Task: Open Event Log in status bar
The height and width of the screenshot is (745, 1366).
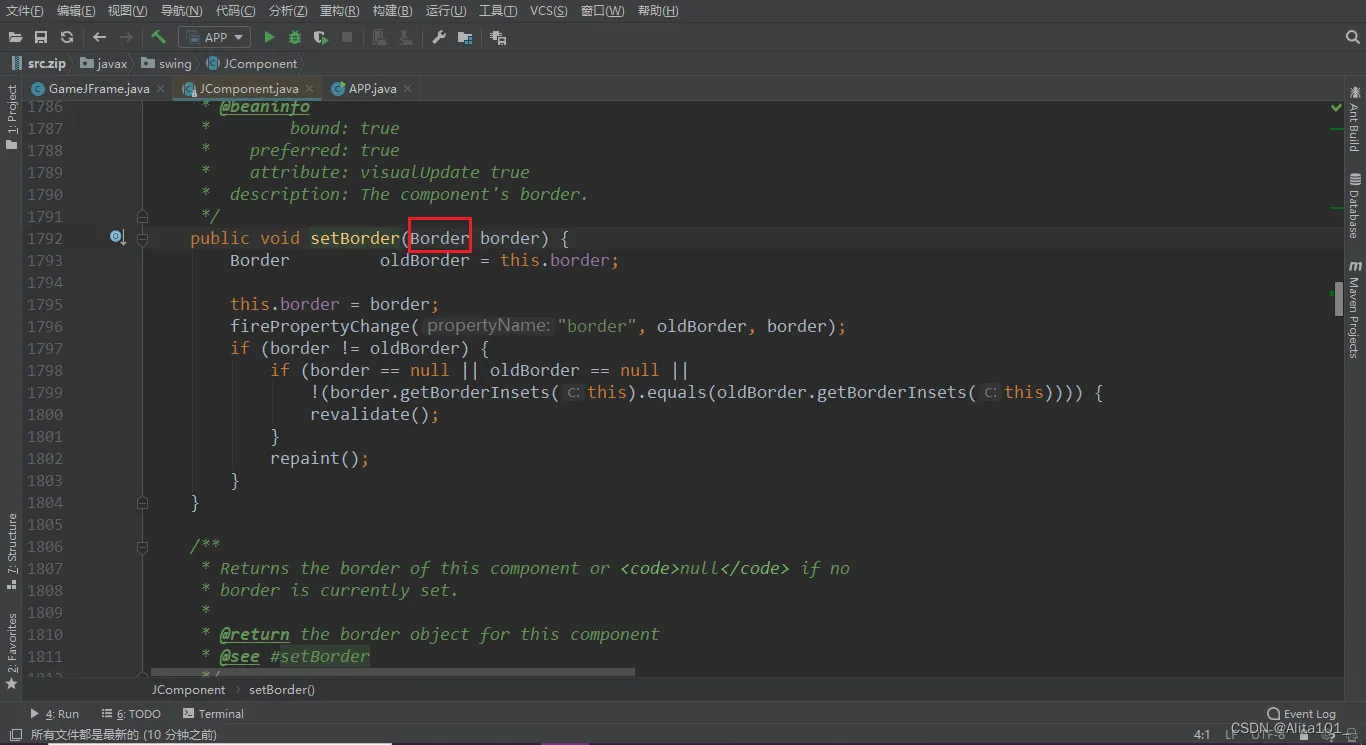Action: coord(1302,714)
